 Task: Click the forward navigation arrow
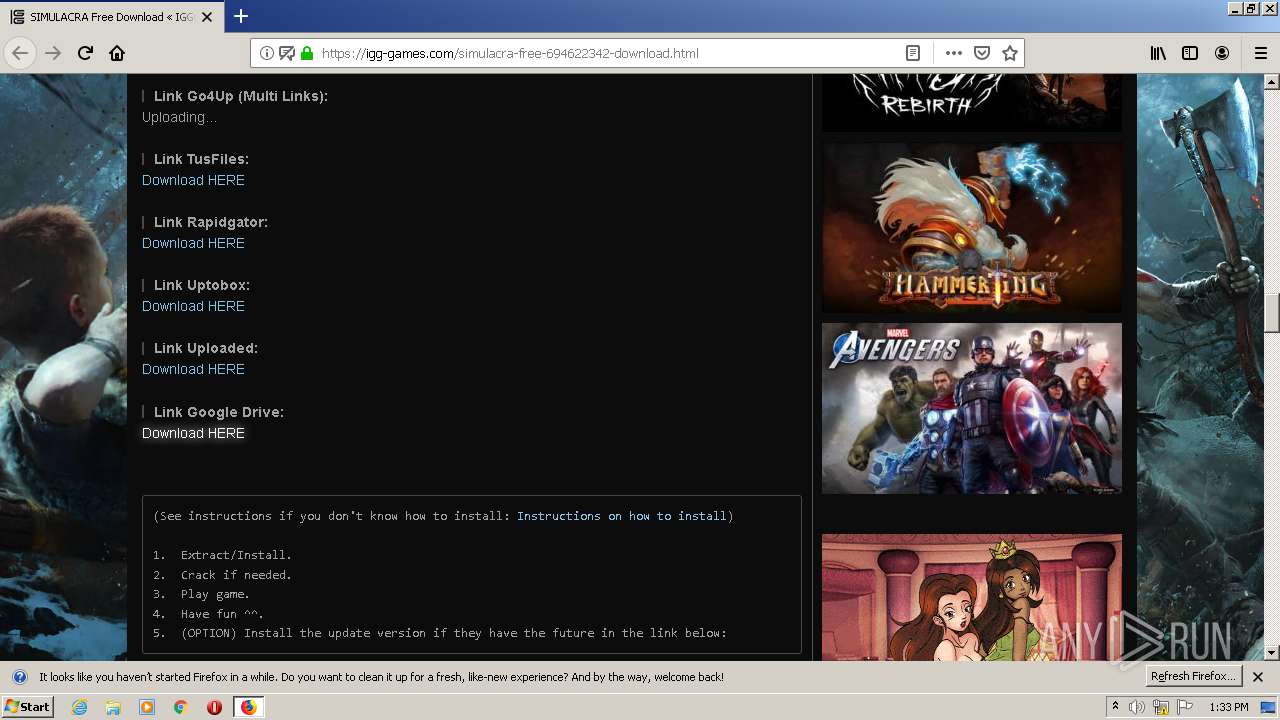click(x=53, y=53)
